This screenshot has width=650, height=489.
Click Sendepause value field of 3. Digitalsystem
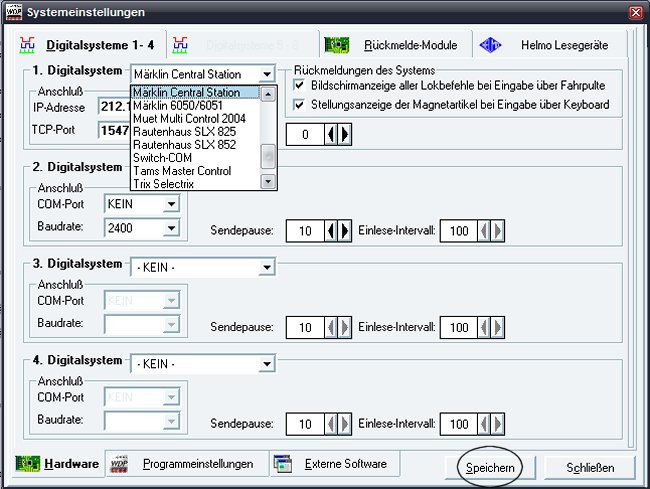305,327
